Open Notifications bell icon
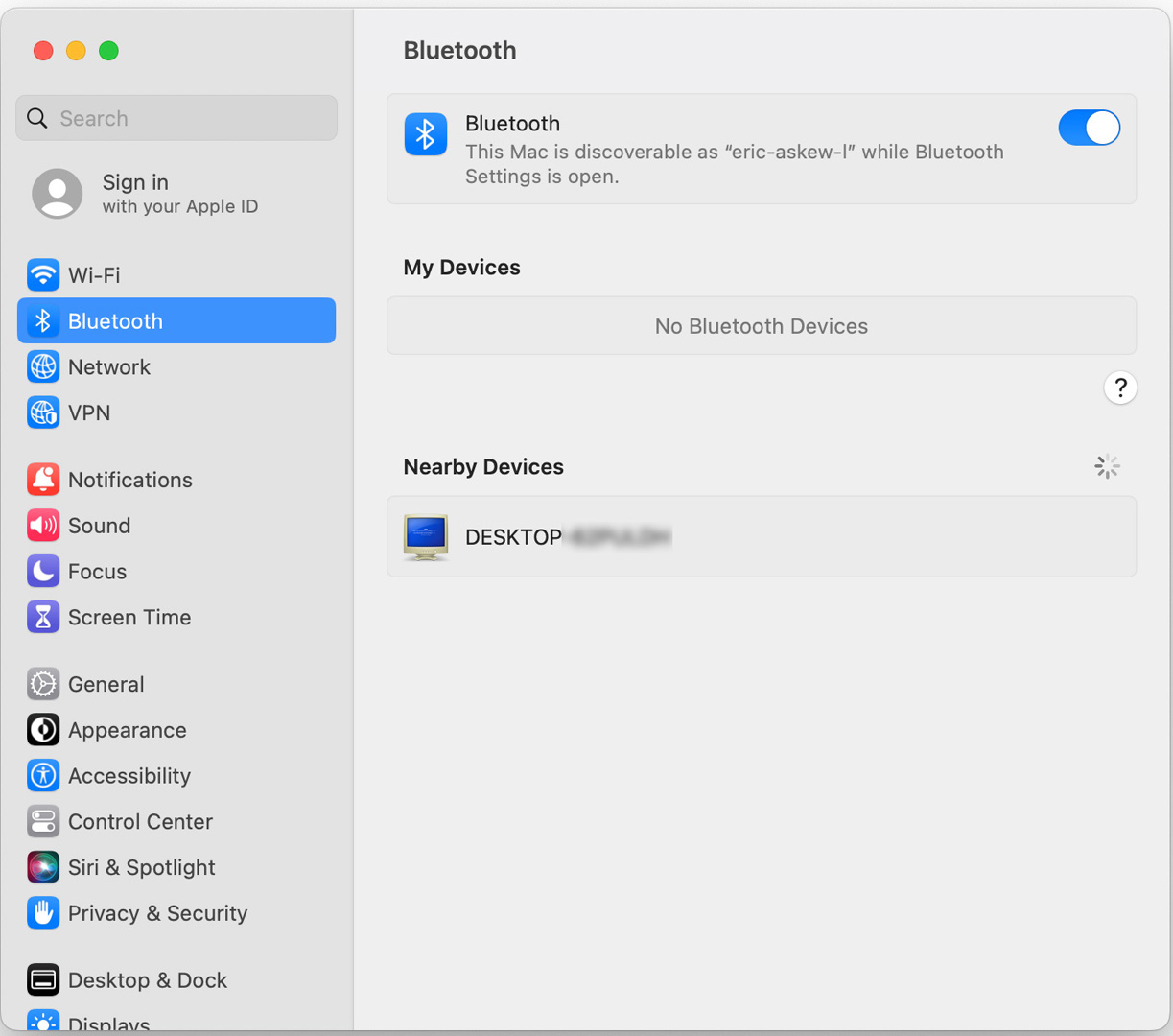This screenshot has height=1036, width=1173. click(x=43, y=480)
